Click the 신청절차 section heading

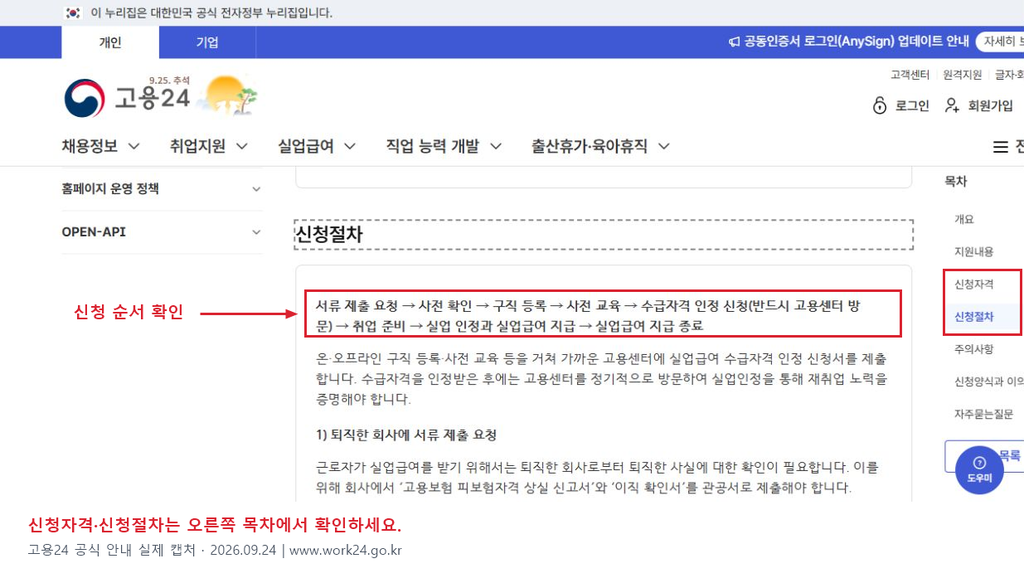[x=328, y=234]
